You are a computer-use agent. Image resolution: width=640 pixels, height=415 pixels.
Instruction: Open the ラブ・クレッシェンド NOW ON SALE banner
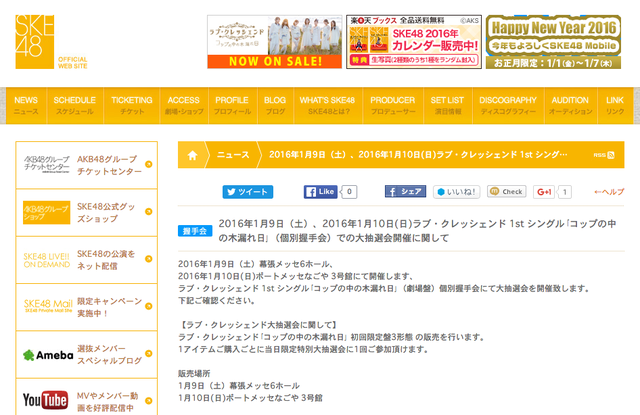coord(275,42)
